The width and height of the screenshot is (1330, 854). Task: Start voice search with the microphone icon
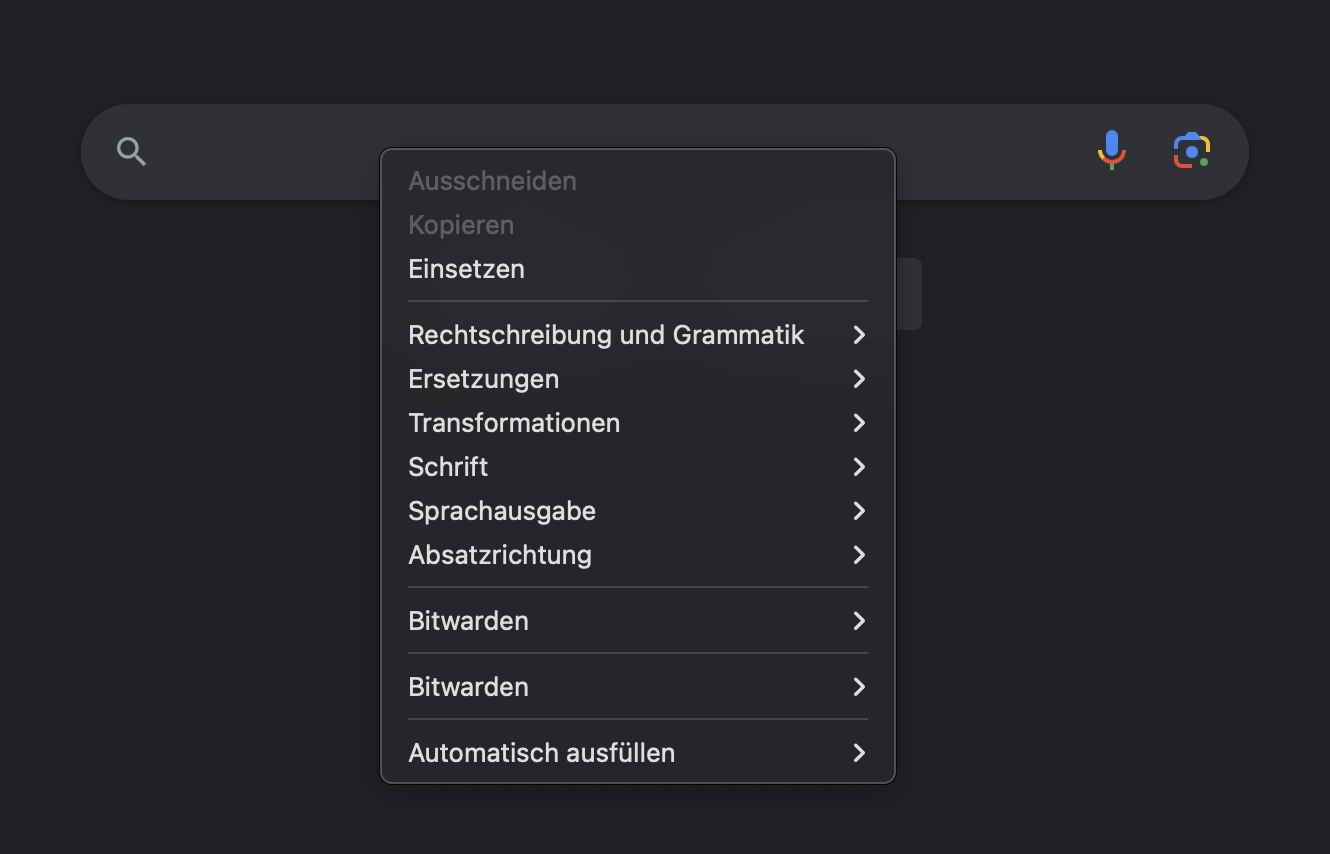pyautogui.click(x=1111, y=151)
